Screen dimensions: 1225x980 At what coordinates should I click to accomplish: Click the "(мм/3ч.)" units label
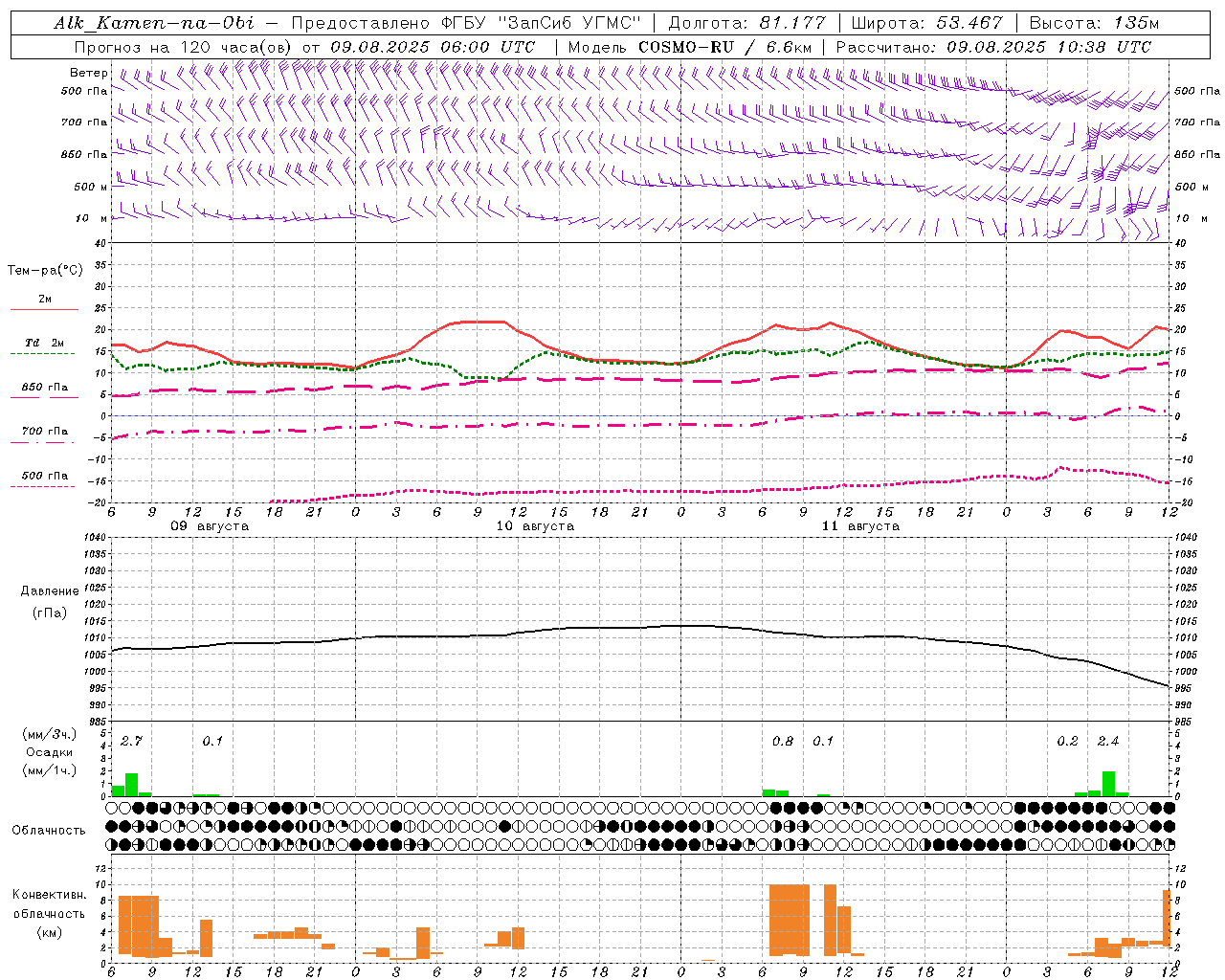point(49,734)
